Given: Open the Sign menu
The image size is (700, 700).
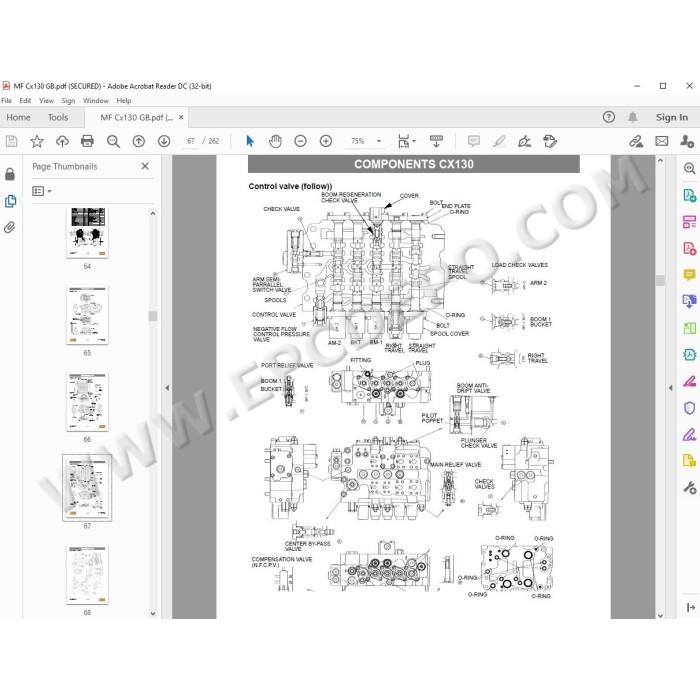Looking at the screenshot, I should pyautogui.click(x=68, y=100).
